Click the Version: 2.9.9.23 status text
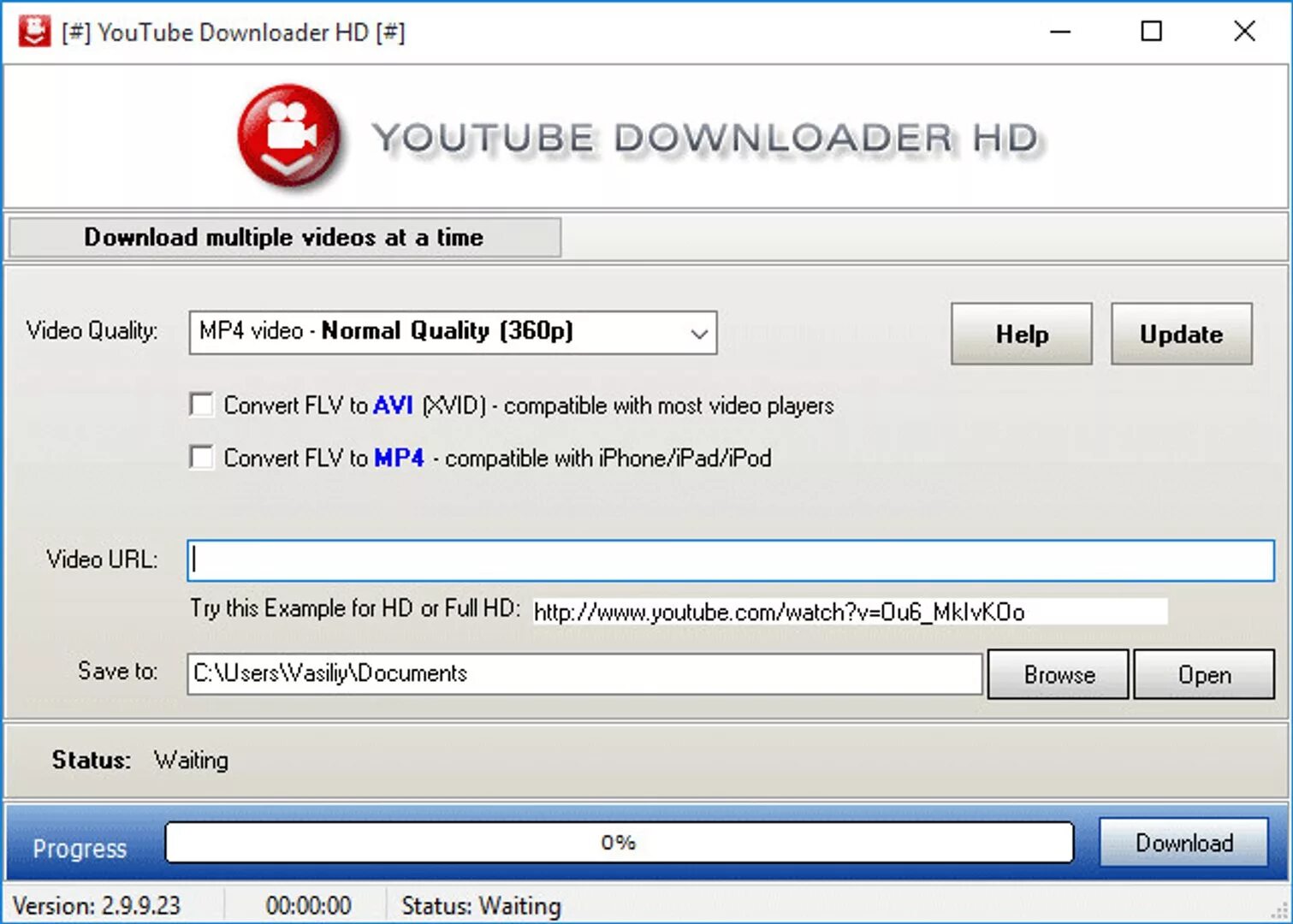 click(x=97, y=905)
